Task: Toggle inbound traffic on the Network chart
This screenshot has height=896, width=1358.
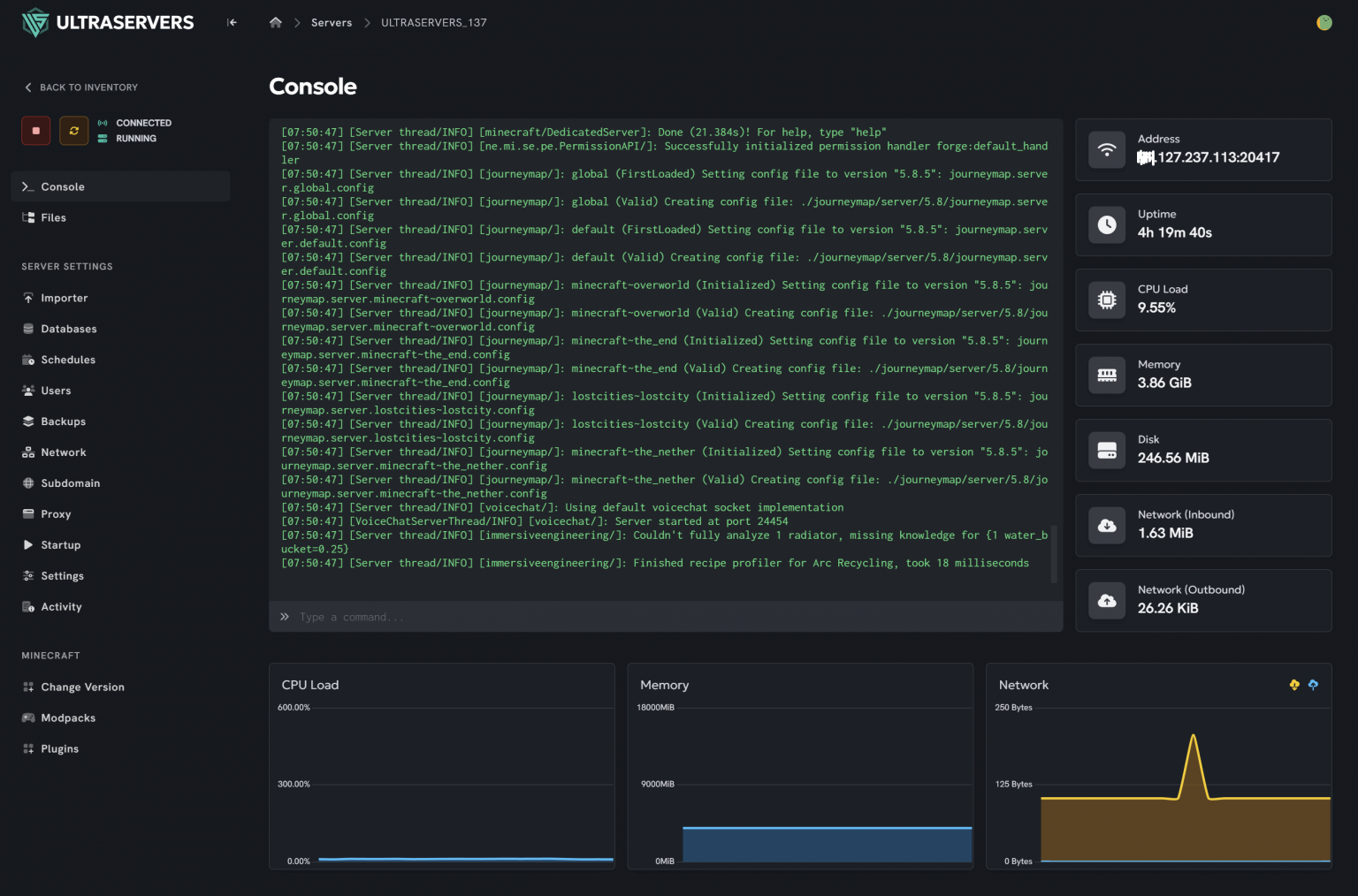Action: (x=1293, y=685)
